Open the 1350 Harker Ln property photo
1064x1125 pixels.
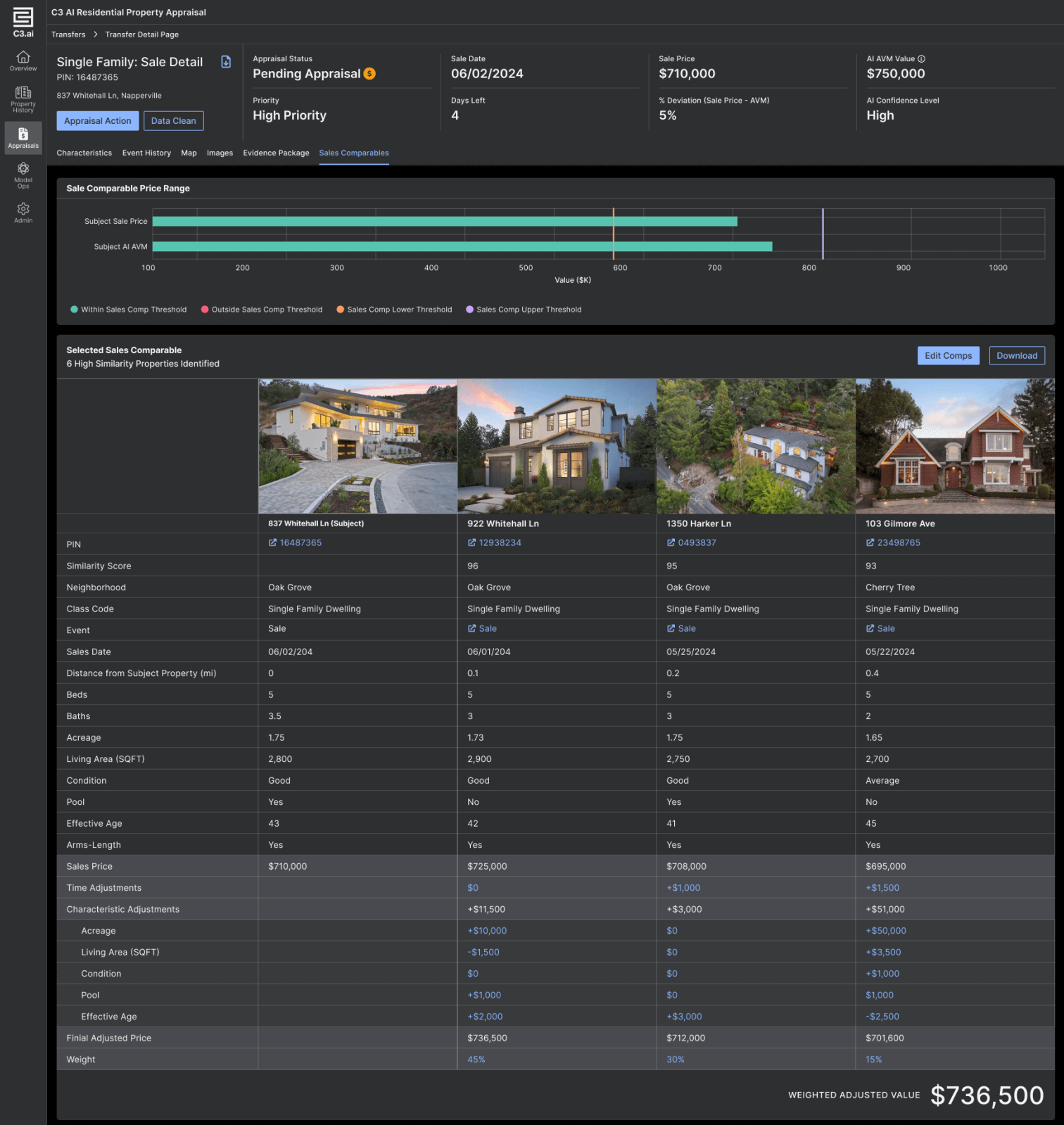(x=756, y=447)
